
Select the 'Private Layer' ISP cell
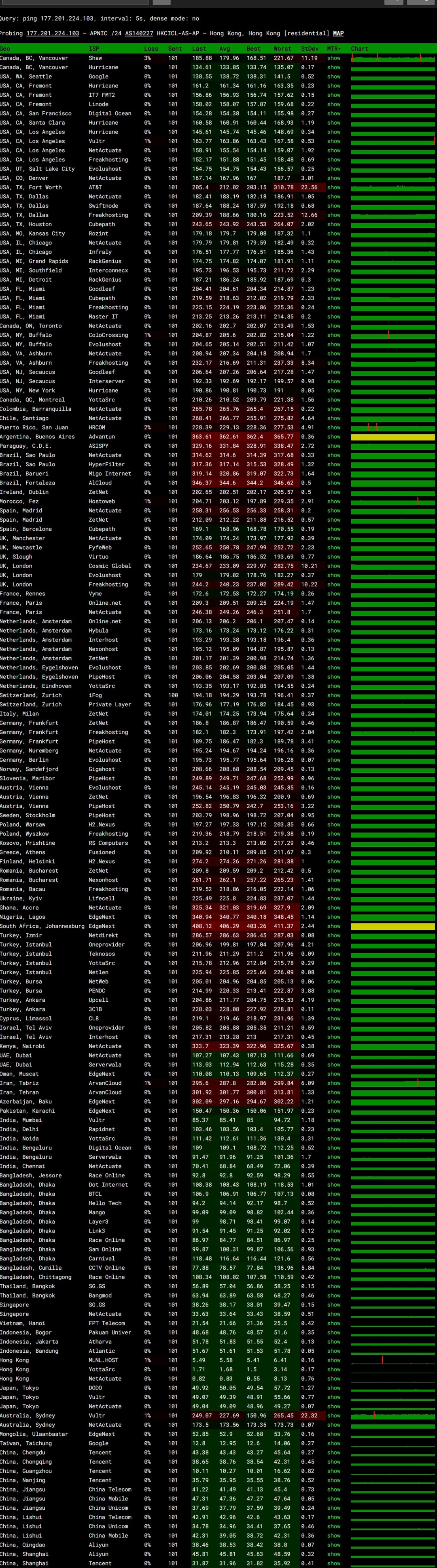[x=110, y=705]
